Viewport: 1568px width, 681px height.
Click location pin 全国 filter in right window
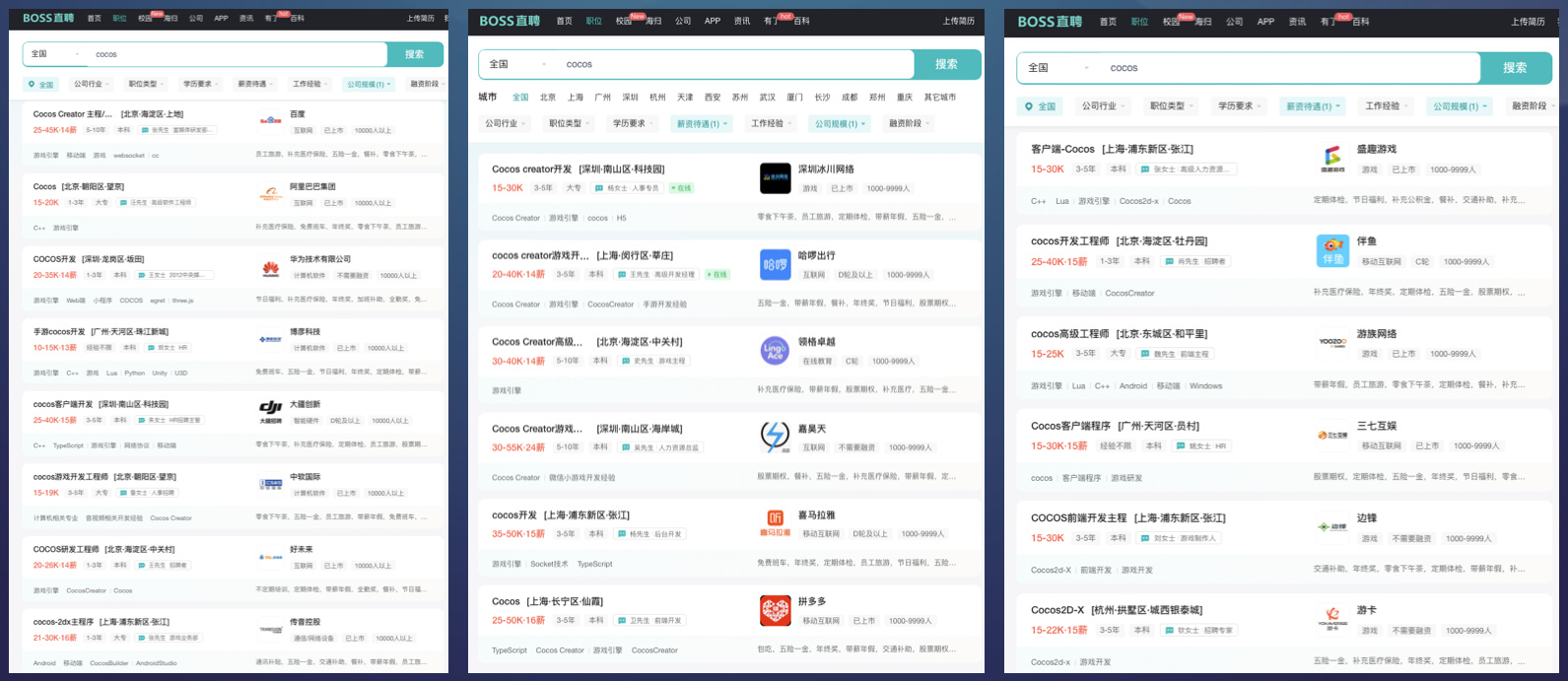(1041, 106)
